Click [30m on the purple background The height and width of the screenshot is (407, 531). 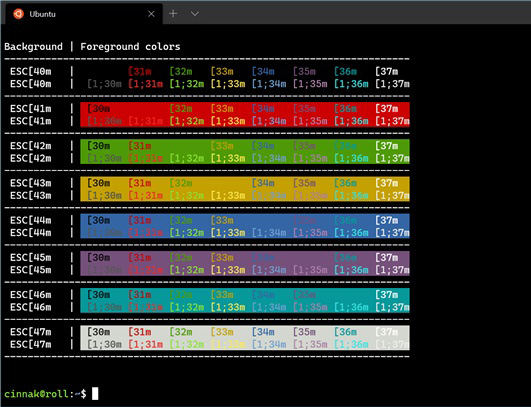tap(99, 258)
